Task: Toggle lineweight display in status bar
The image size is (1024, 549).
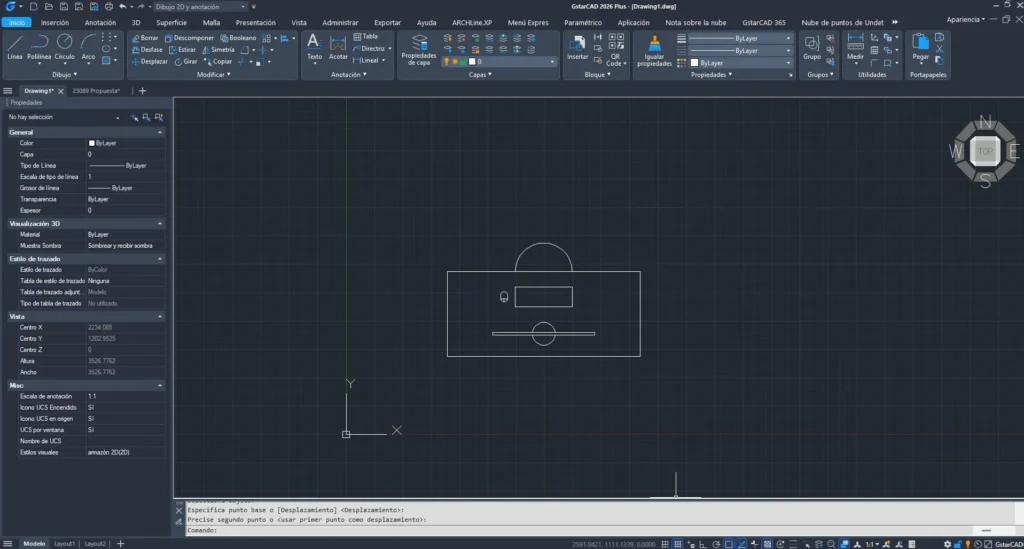Action: [793, 543]
